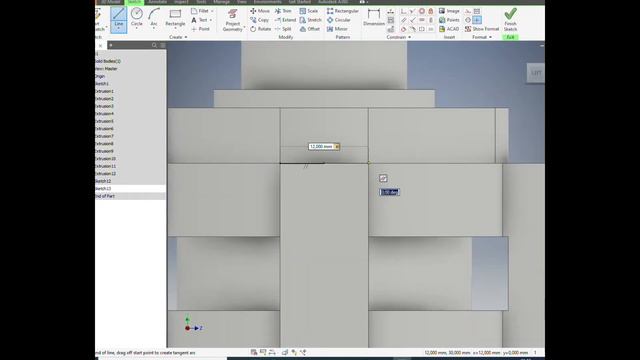The height and width of the screenshot is (360, 640).
Task: Click the Dimension tool
Action: (x=374, y=18)
